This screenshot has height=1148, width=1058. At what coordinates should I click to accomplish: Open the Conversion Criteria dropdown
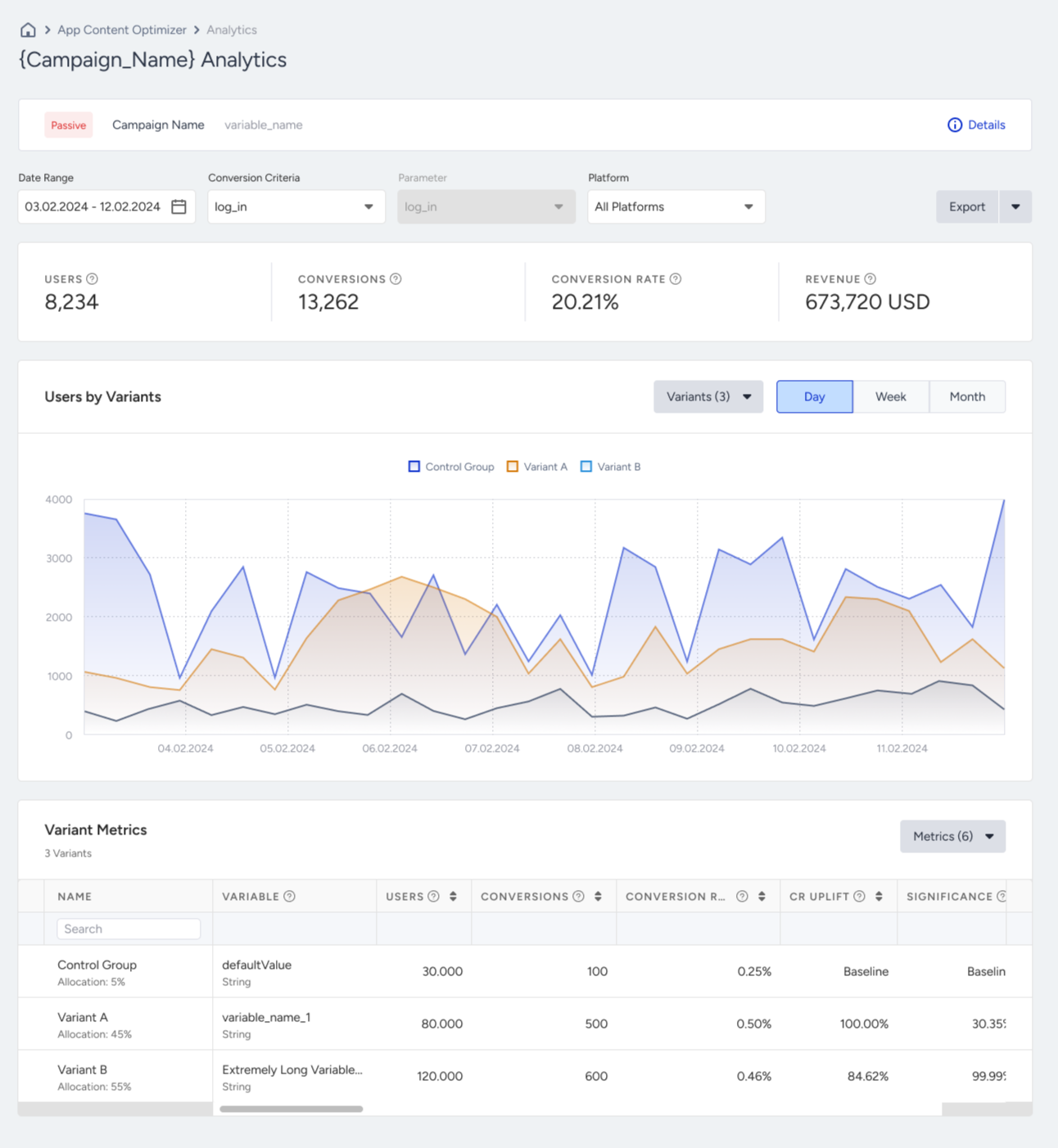pyautogui.click(x=296, y=207)
